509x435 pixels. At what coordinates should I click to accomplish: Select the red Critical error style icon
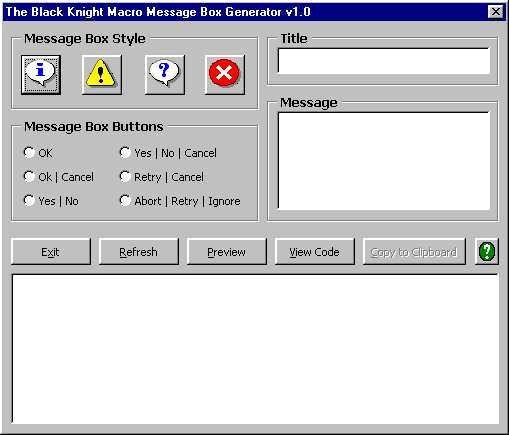pyautogui.click(x=225, y=75)
